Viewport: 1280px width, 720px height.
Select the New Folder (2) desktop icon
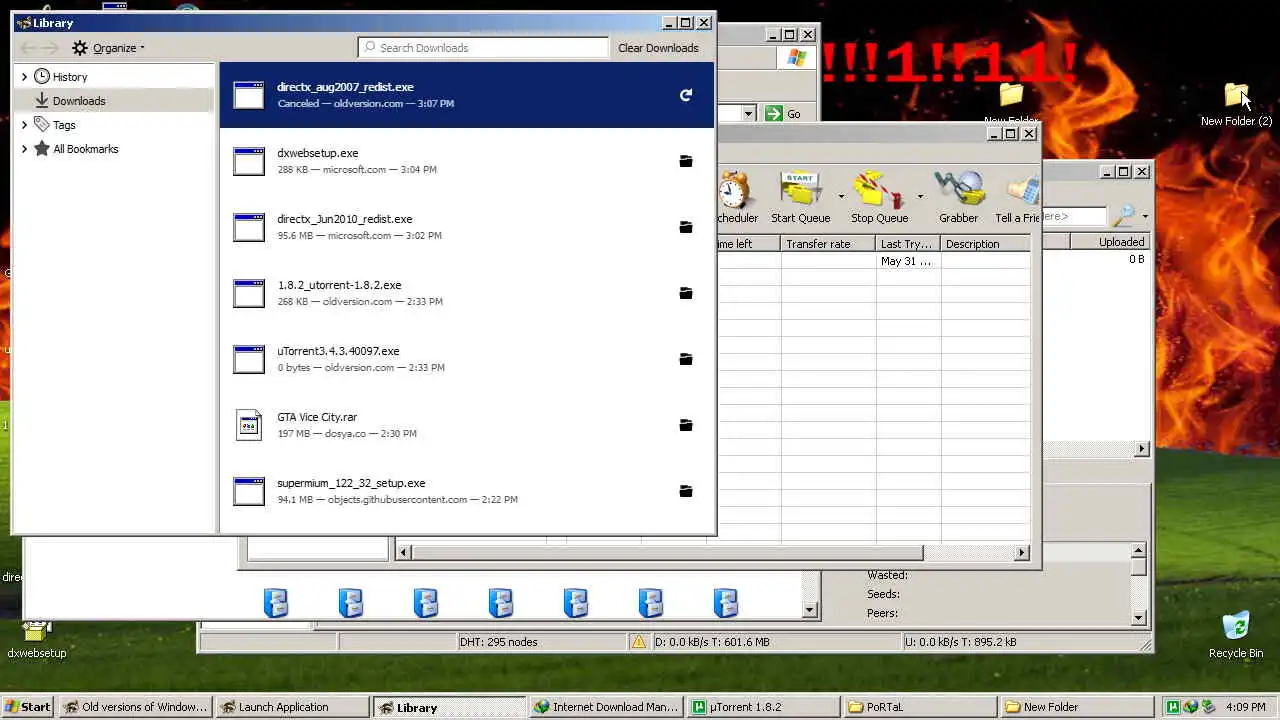click(1236, 104)
